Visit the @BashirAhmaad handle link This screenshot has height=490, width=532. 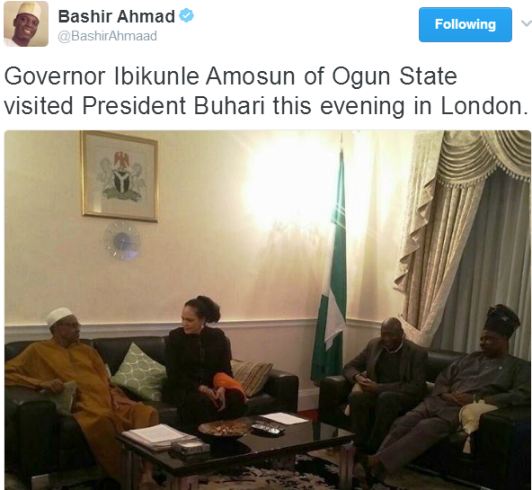[107, 36]
